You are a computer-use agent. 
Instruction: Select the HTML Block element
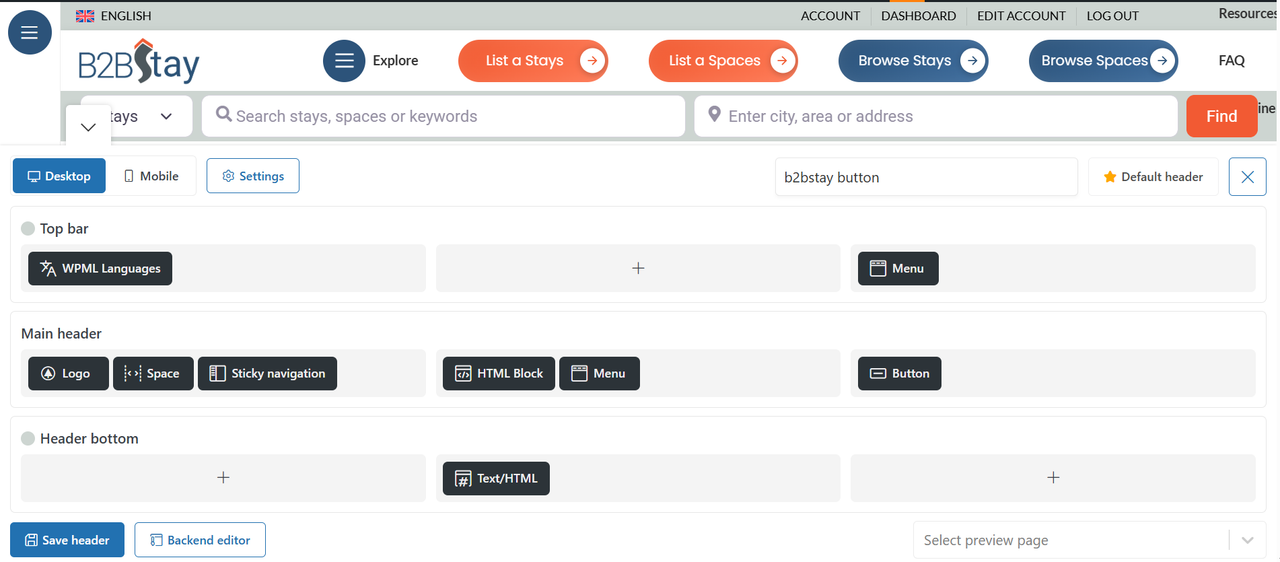tap(499, 373)
